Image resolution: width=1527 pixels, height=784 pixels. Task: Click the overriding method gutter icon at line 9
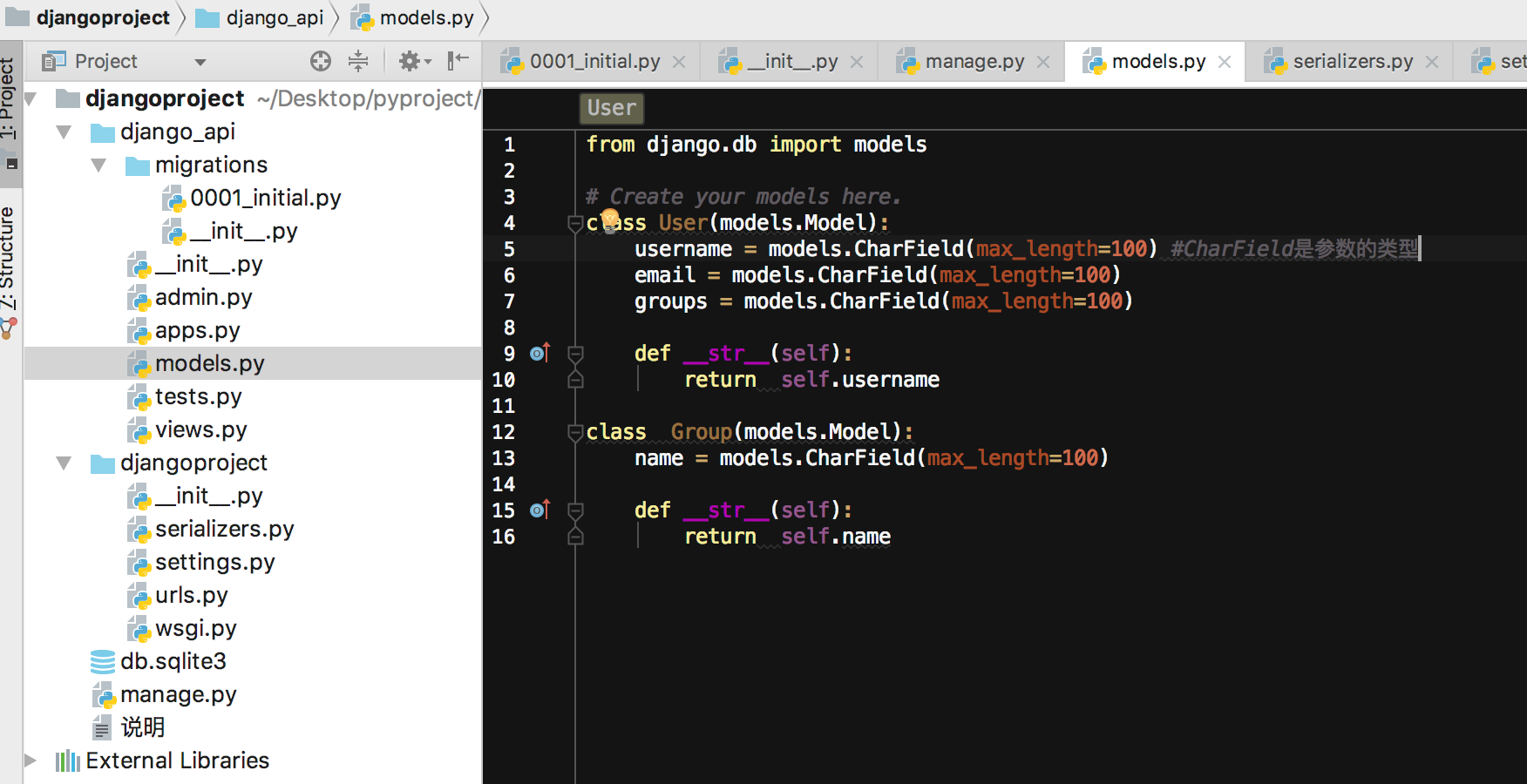coord(540,353)
